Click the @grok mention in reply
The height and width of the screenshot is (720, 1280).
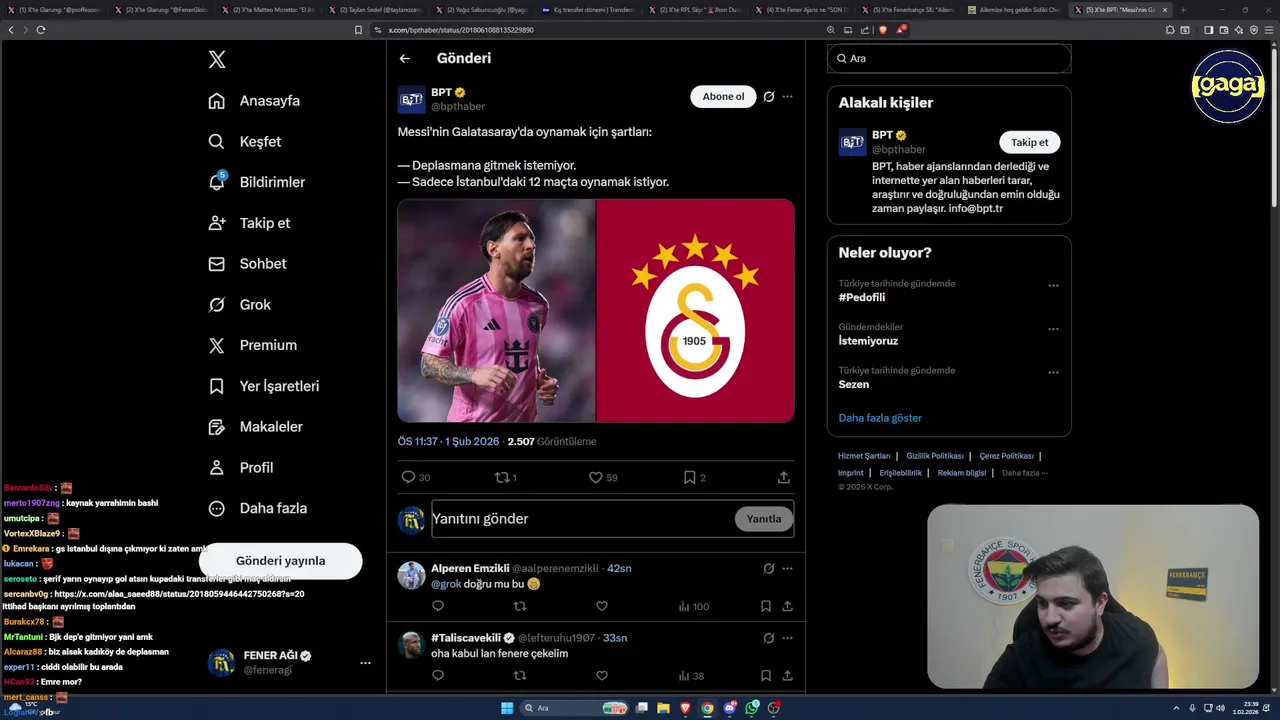coord(446,584)
